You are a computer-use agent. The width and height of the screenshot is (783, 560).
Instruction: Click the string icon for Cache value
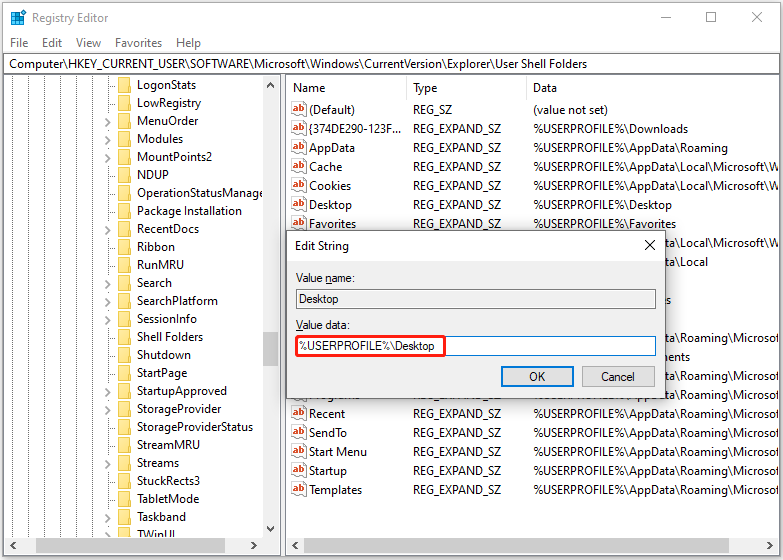coord(299,166)
